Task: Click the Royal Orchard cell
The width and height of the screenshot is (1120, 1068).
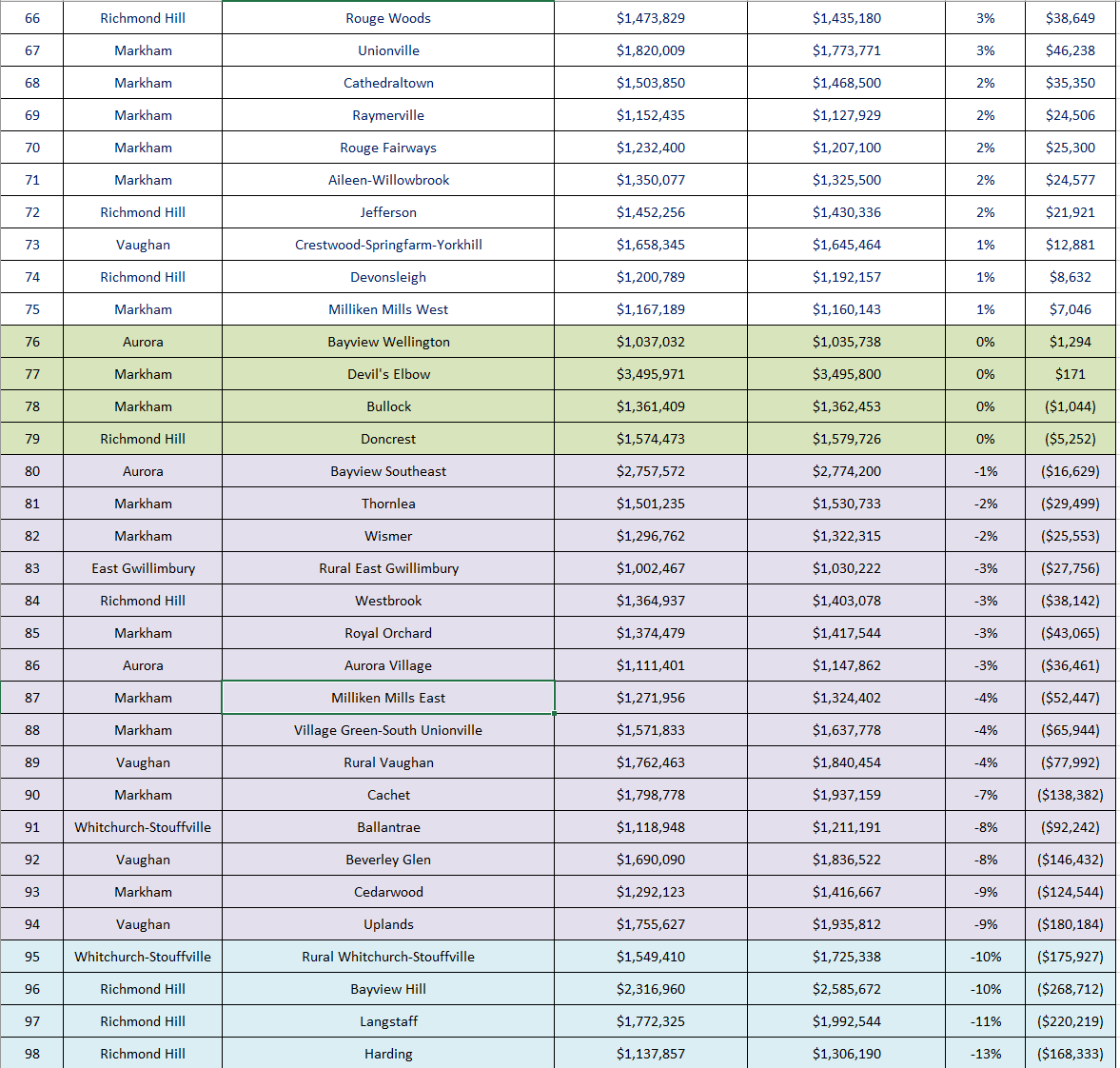Action: 388,633
